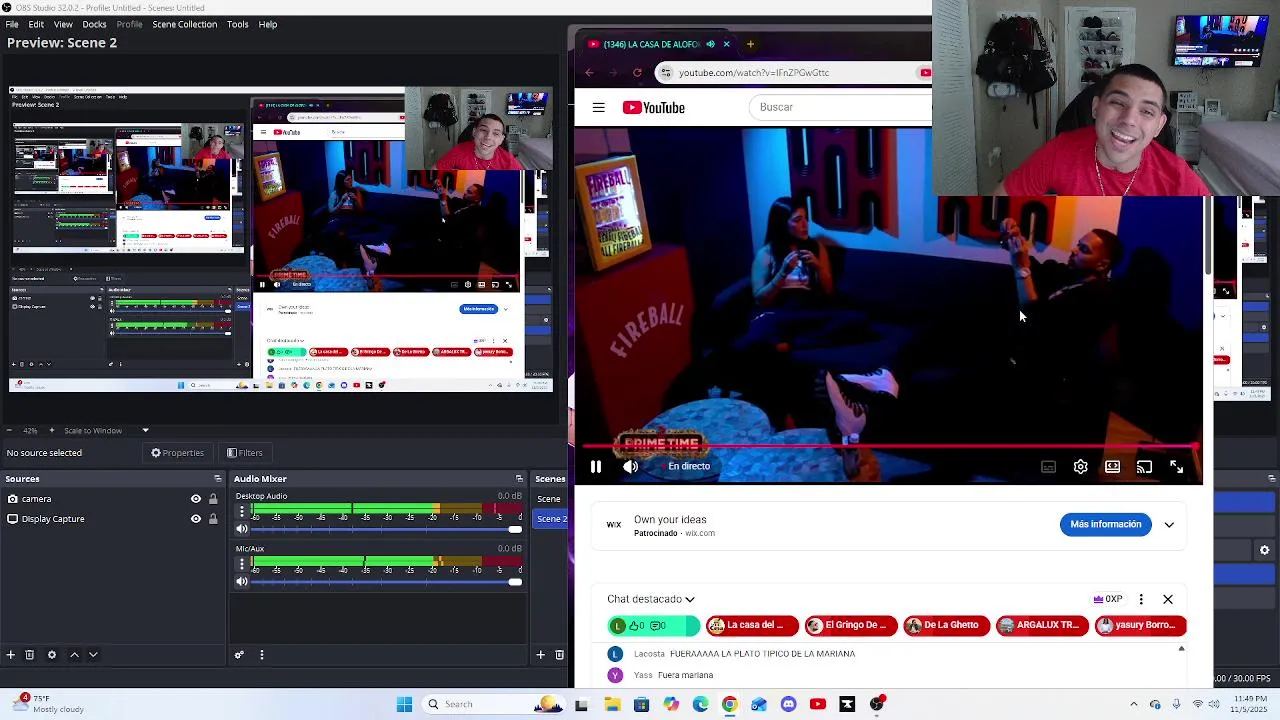Enter YouTube fullscreen mode
This screenshot has width=1280, height=720.
click(x=1176, y=467)
